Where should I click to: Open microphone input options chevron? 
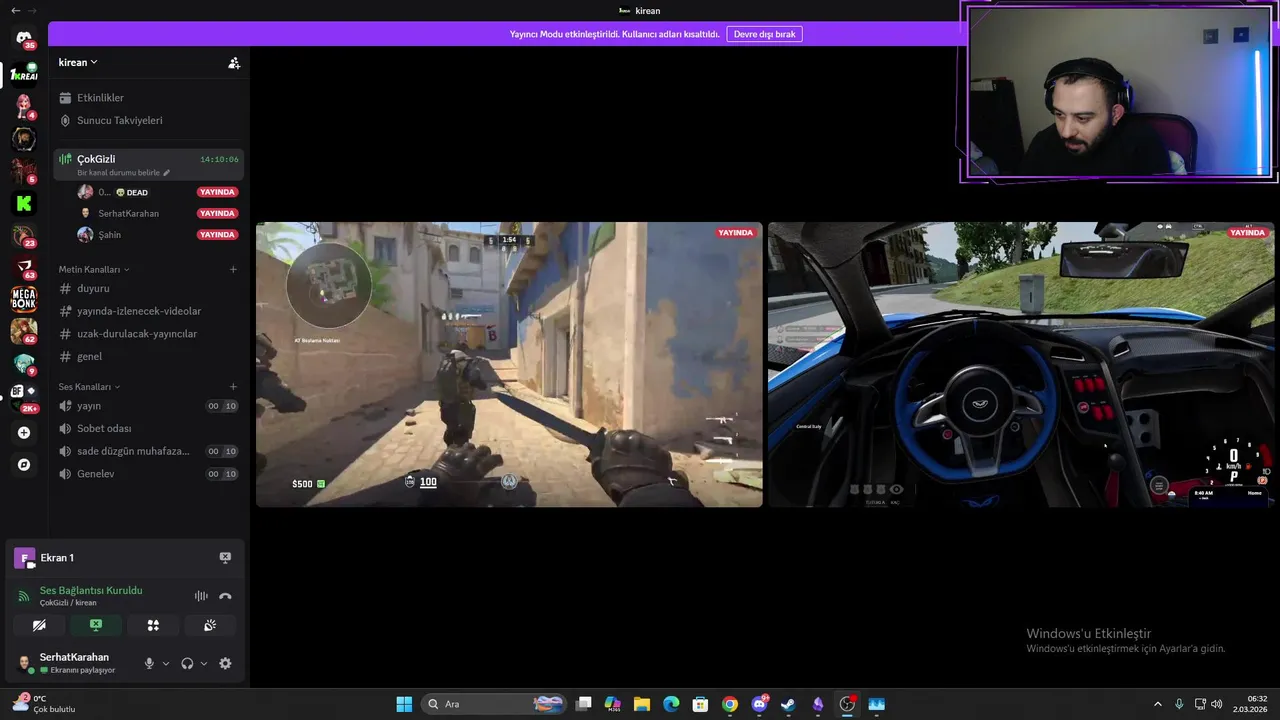coord(166,663)
